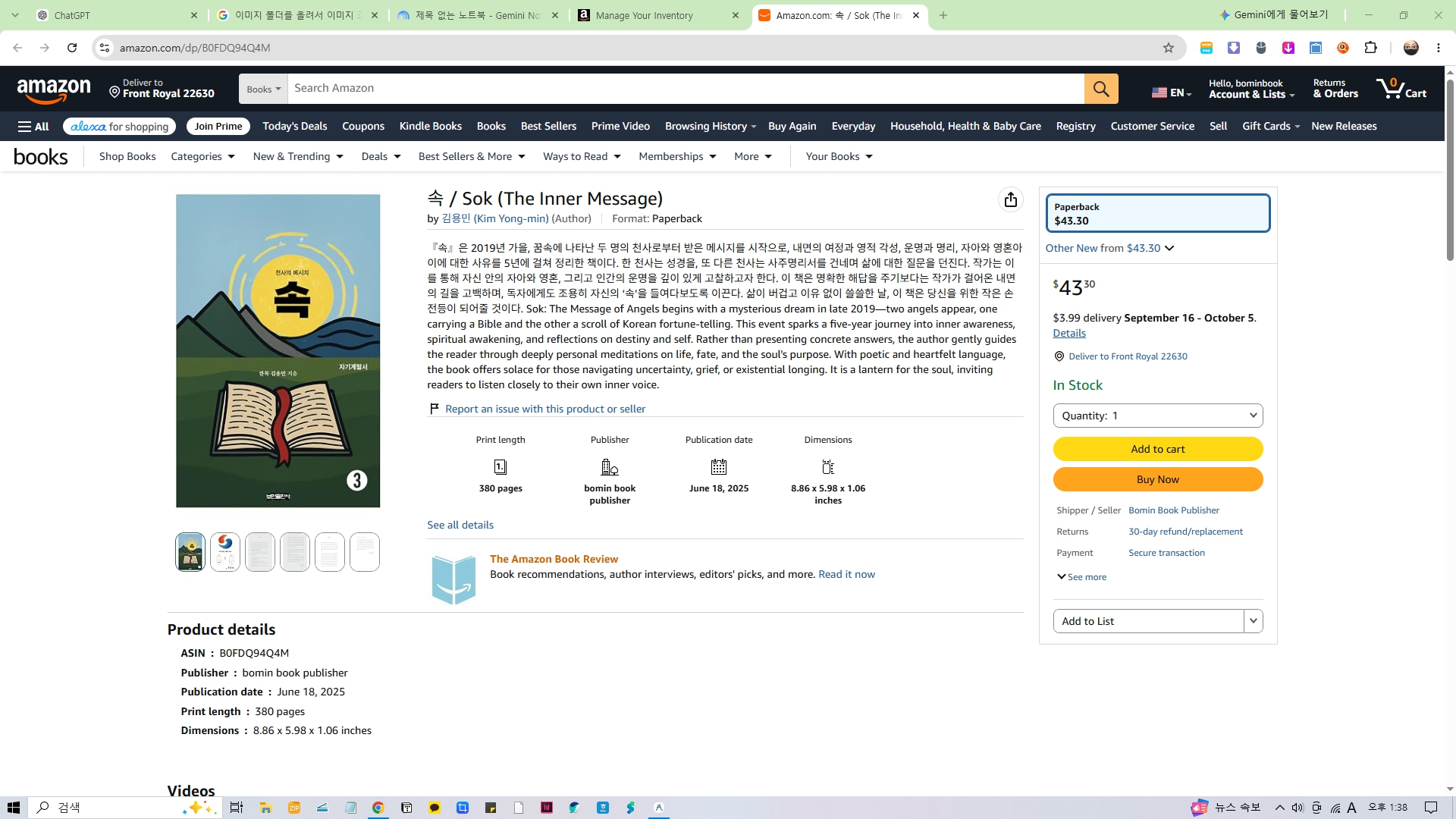Bookmark page with the star icon

1169,48
